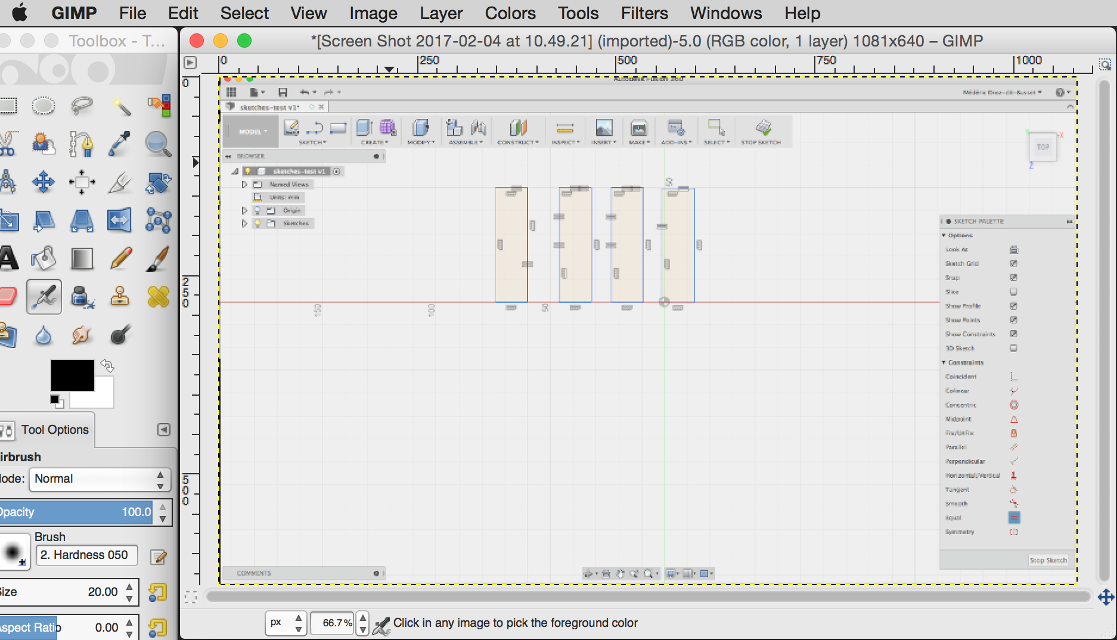Select the Pencil tool
This screenshot has height=640, width=1117.
point(120,258)
